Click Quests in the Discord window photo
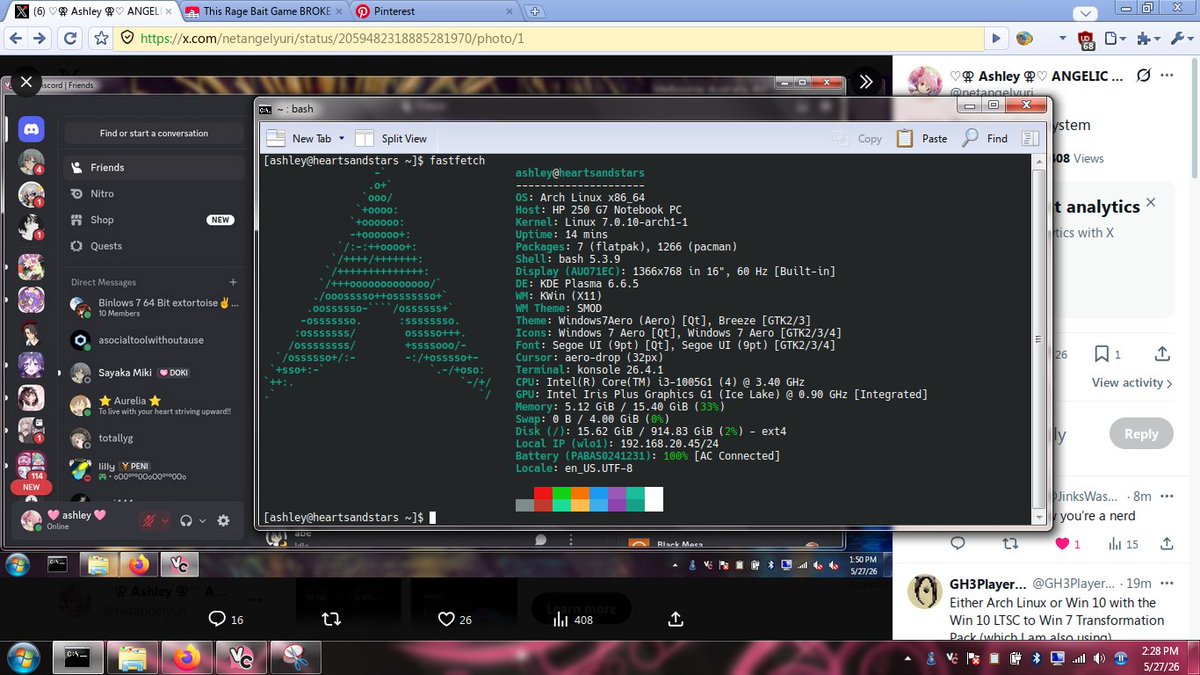Screen dimensions: 1200x675 click(x=154, y=245)
